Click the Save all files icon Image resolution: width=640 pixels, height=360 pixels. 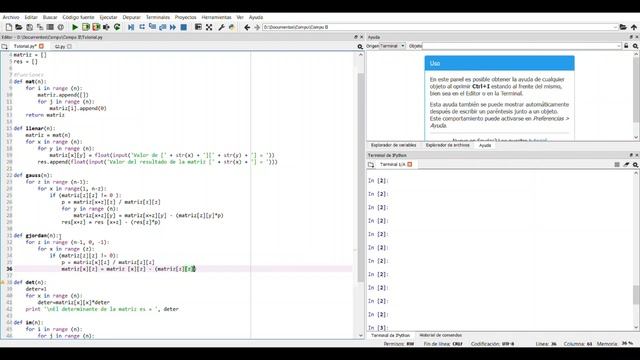(40, 27)
